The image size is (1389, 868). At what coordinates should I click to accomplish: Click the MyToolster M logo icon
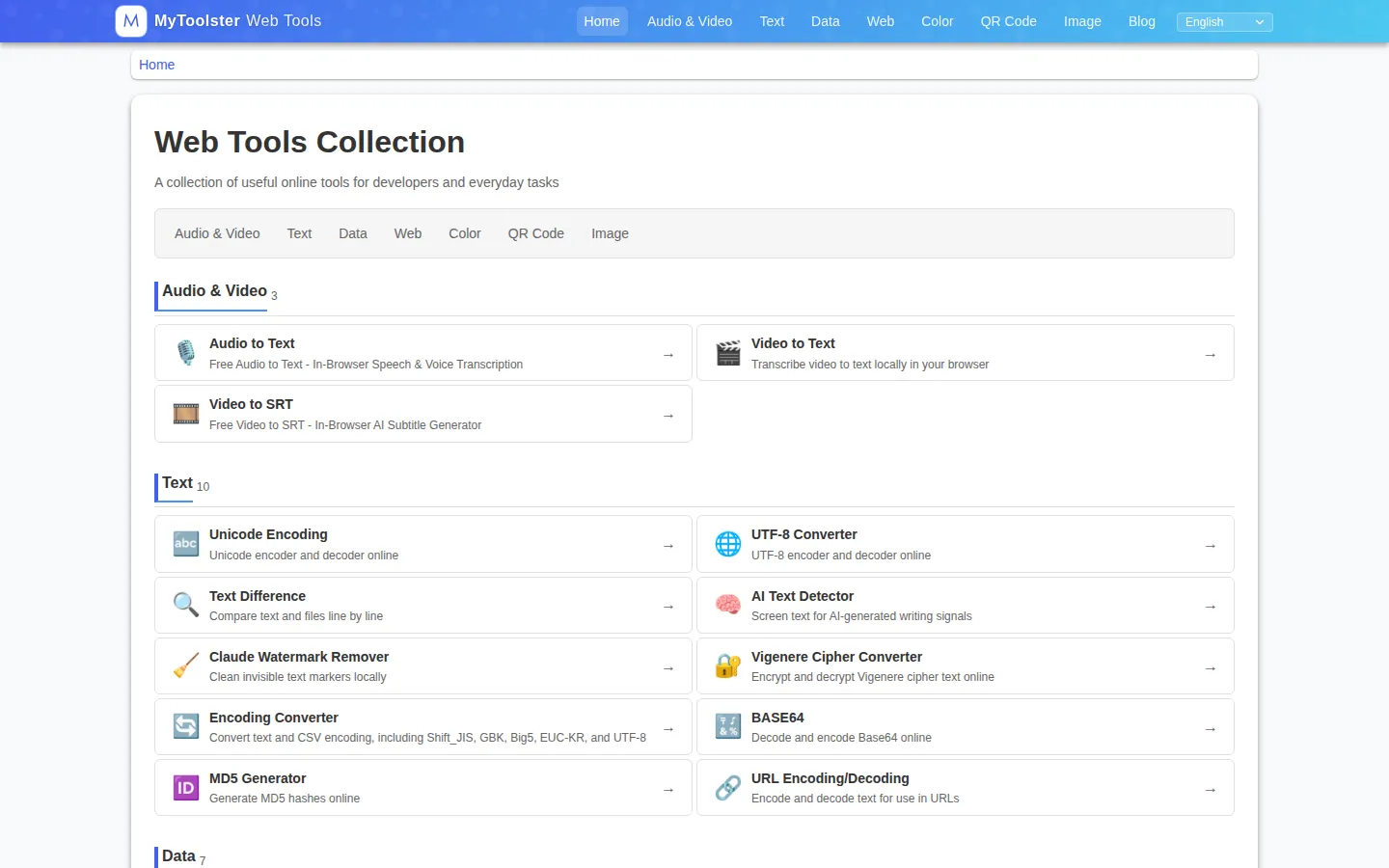click(131, 21)
